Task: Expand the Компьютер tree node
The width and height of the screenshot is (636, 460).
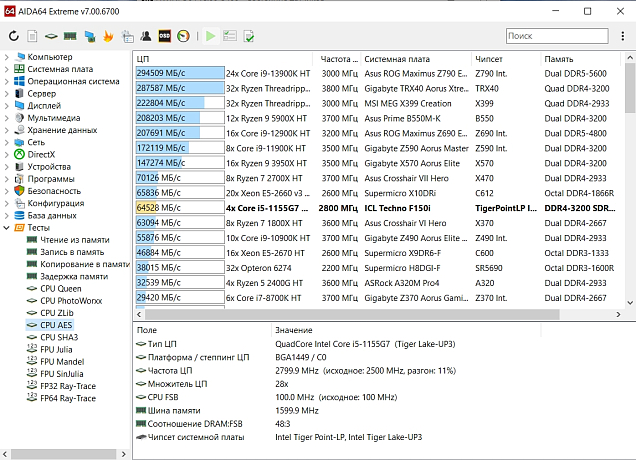Action: tap(8, 57)
